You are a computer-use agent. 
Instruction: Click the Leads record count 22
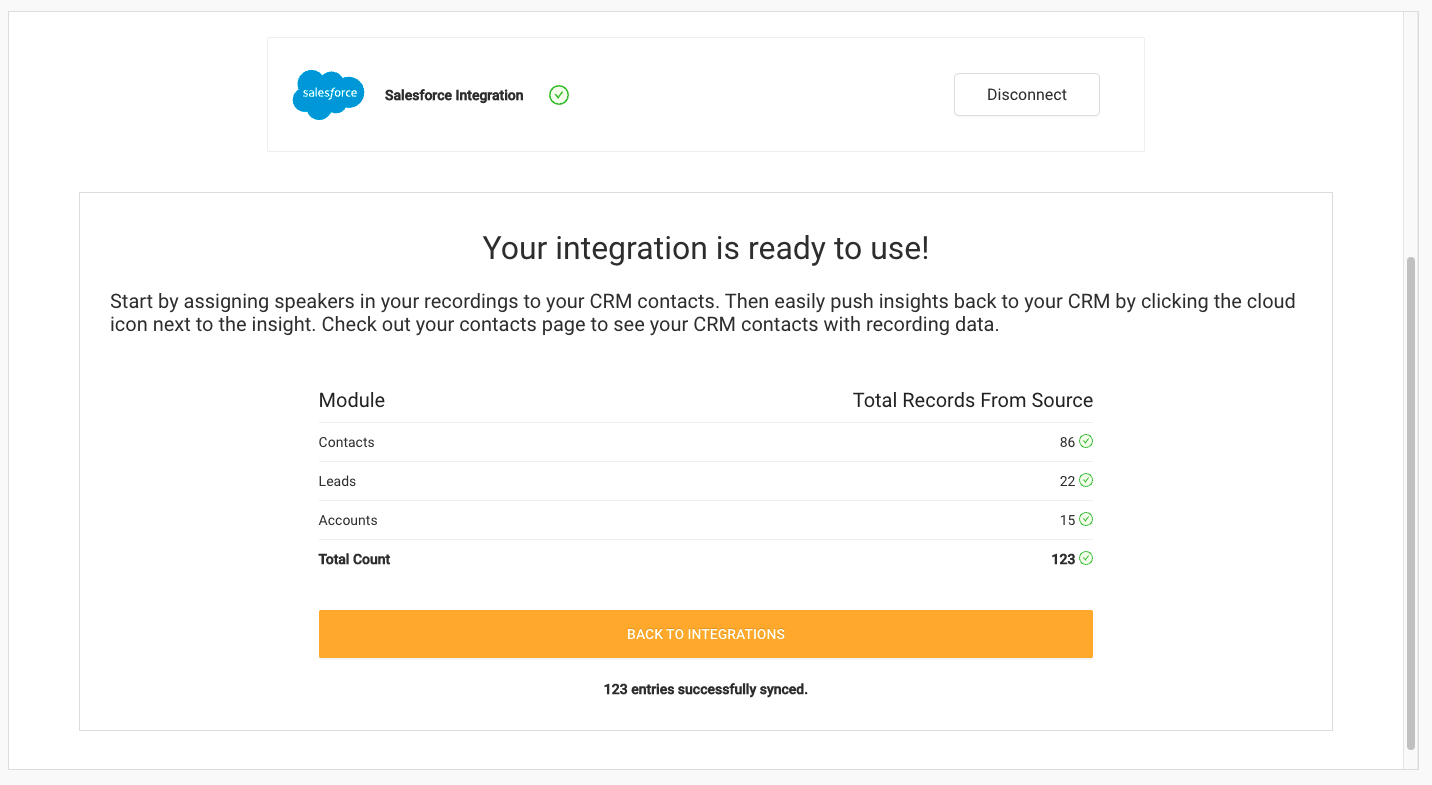[1067, 481]
